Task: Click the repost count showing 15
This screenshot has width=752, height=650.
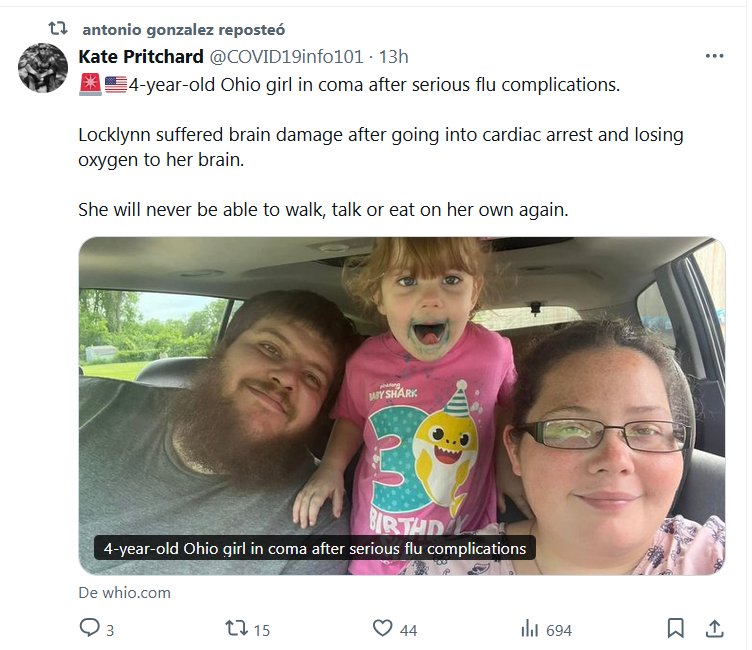Action: click(262, 630)
